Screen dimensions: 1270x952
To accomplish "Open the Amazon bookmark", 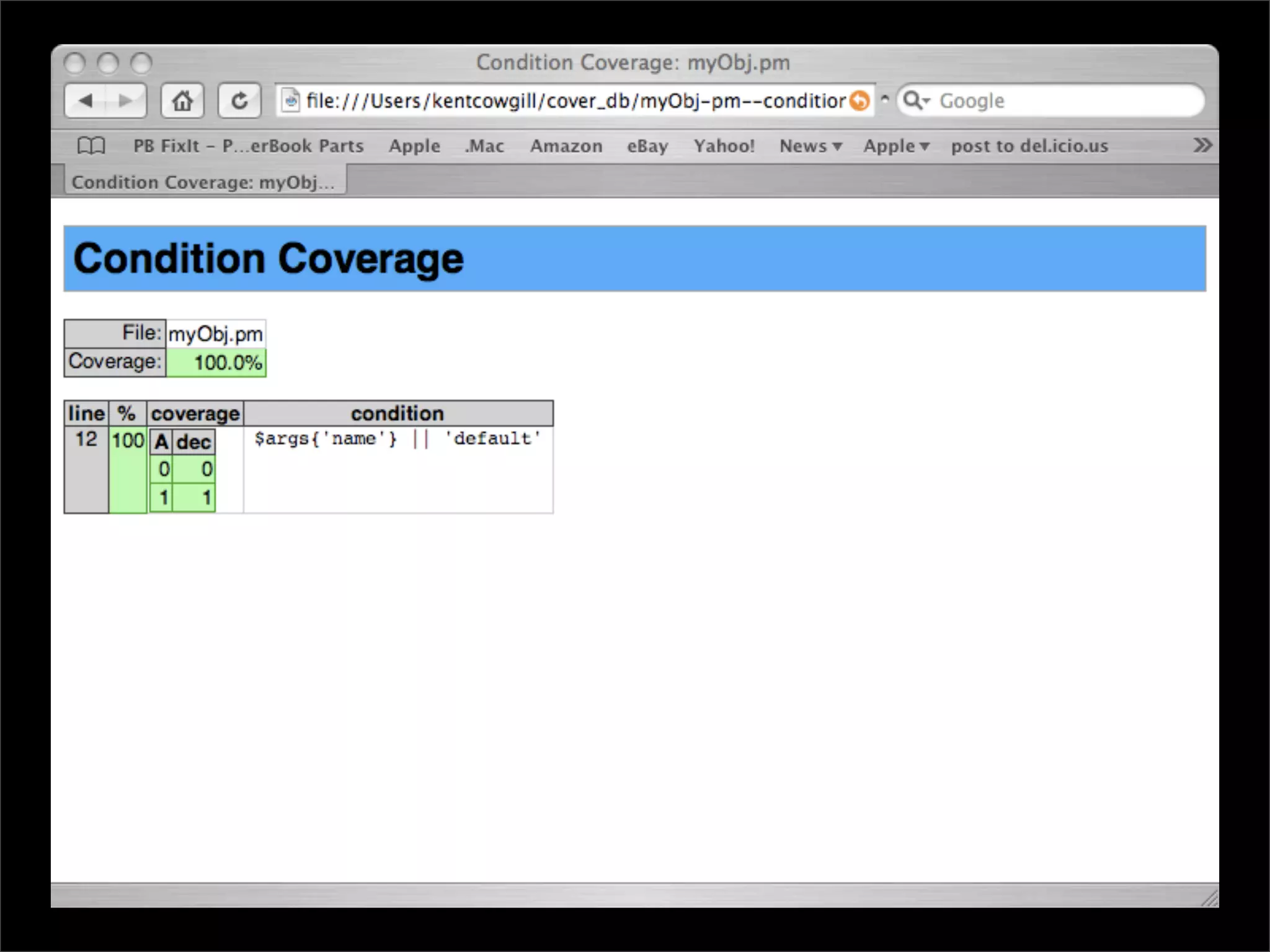I will (566, 146).
